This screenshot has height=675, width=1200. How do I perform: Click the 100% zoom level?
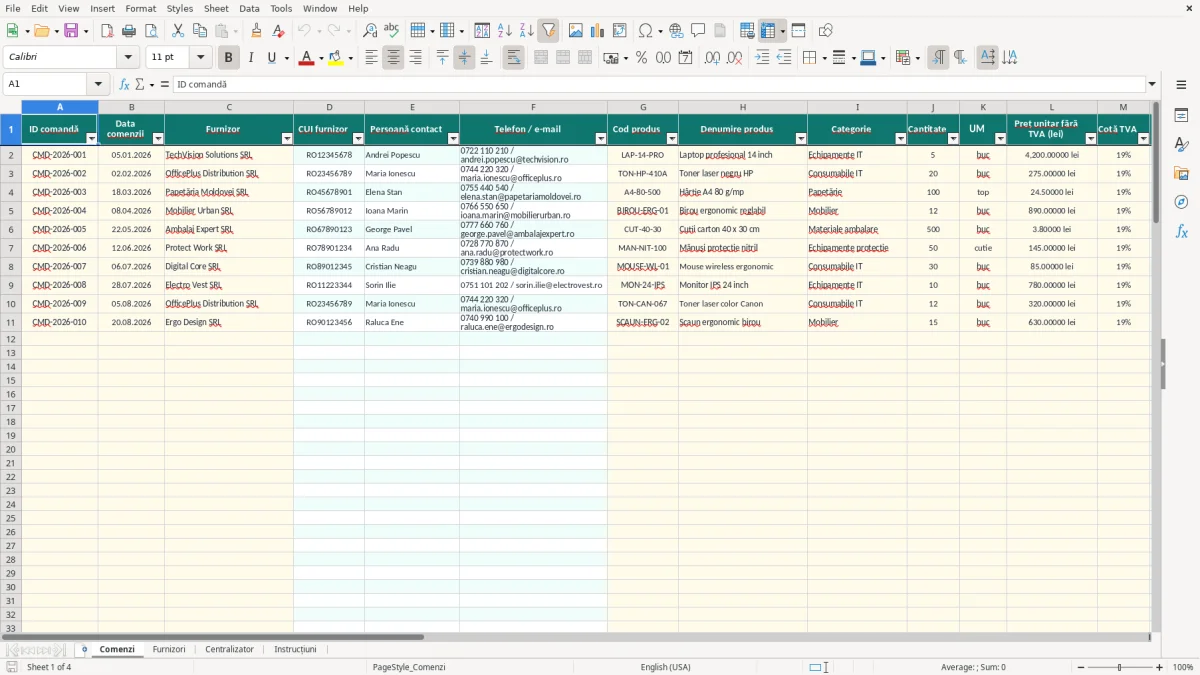(1183, 667)
